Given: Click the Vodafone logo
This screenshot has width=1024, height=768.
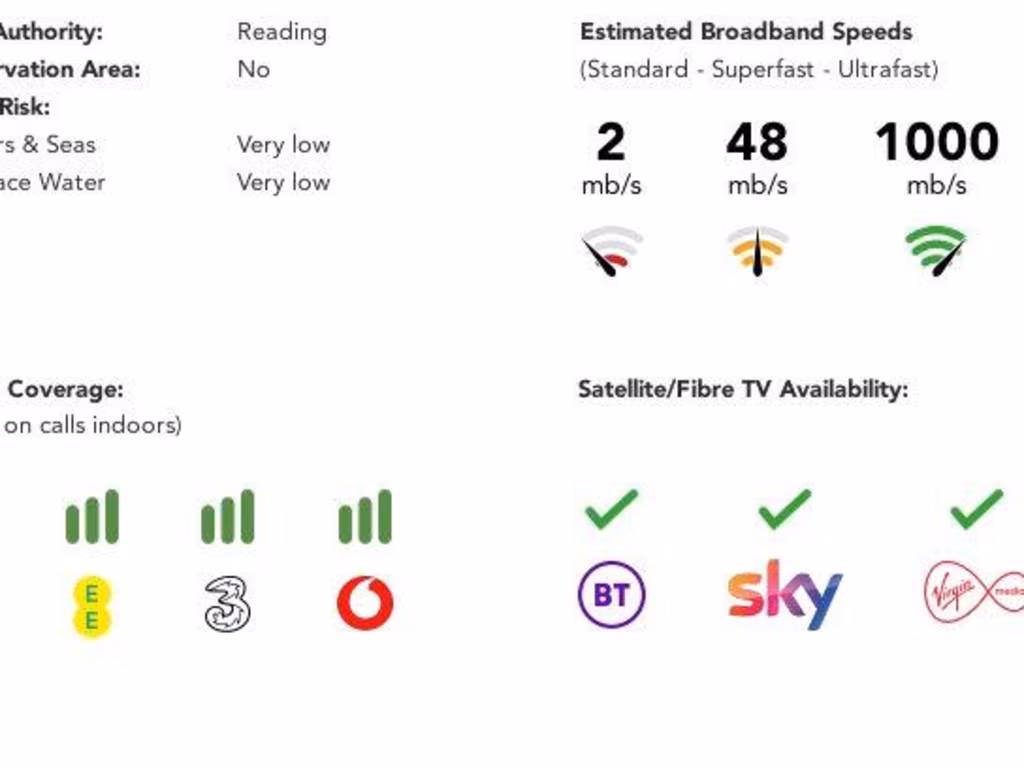Looking at the screenshot, I should [365, 603].
